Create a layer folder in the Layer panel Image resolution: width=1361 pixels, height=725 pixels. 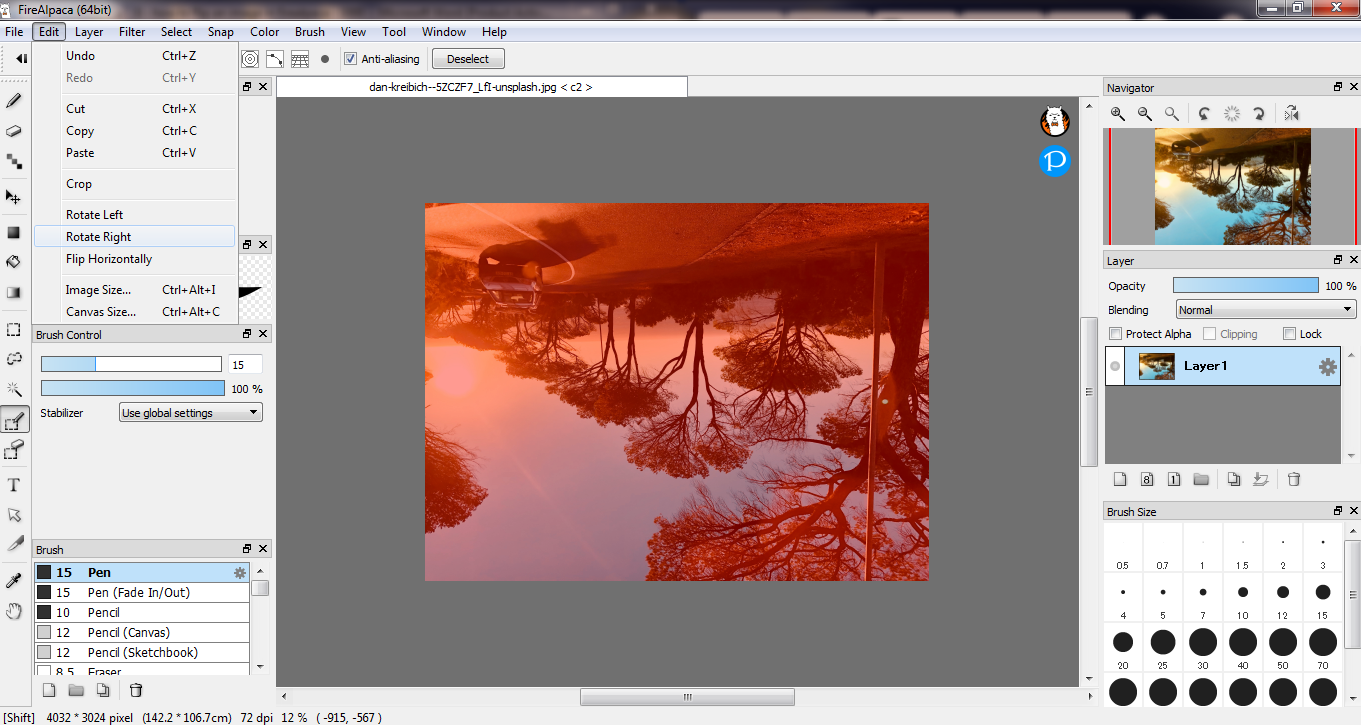pyautogui.click(x=1201, y=480)
